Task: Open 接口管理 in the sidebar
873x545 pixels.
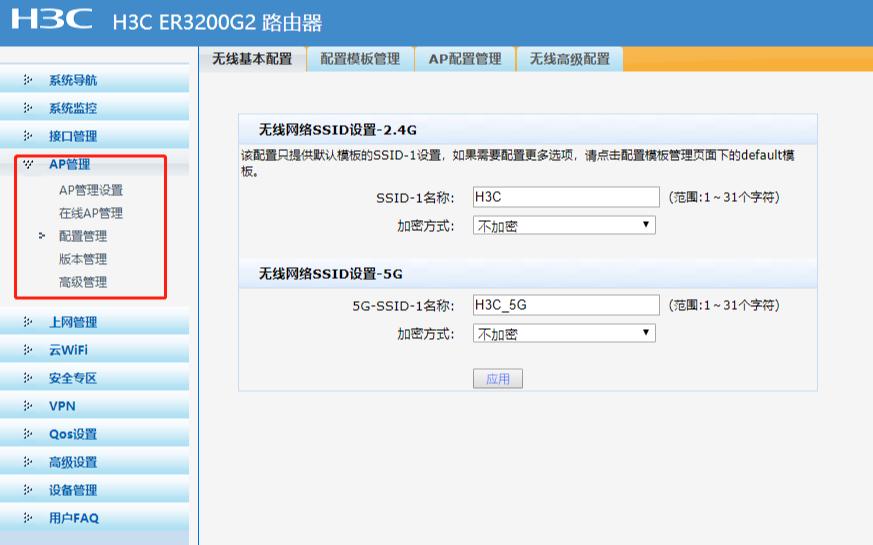Action: (73, 136)
